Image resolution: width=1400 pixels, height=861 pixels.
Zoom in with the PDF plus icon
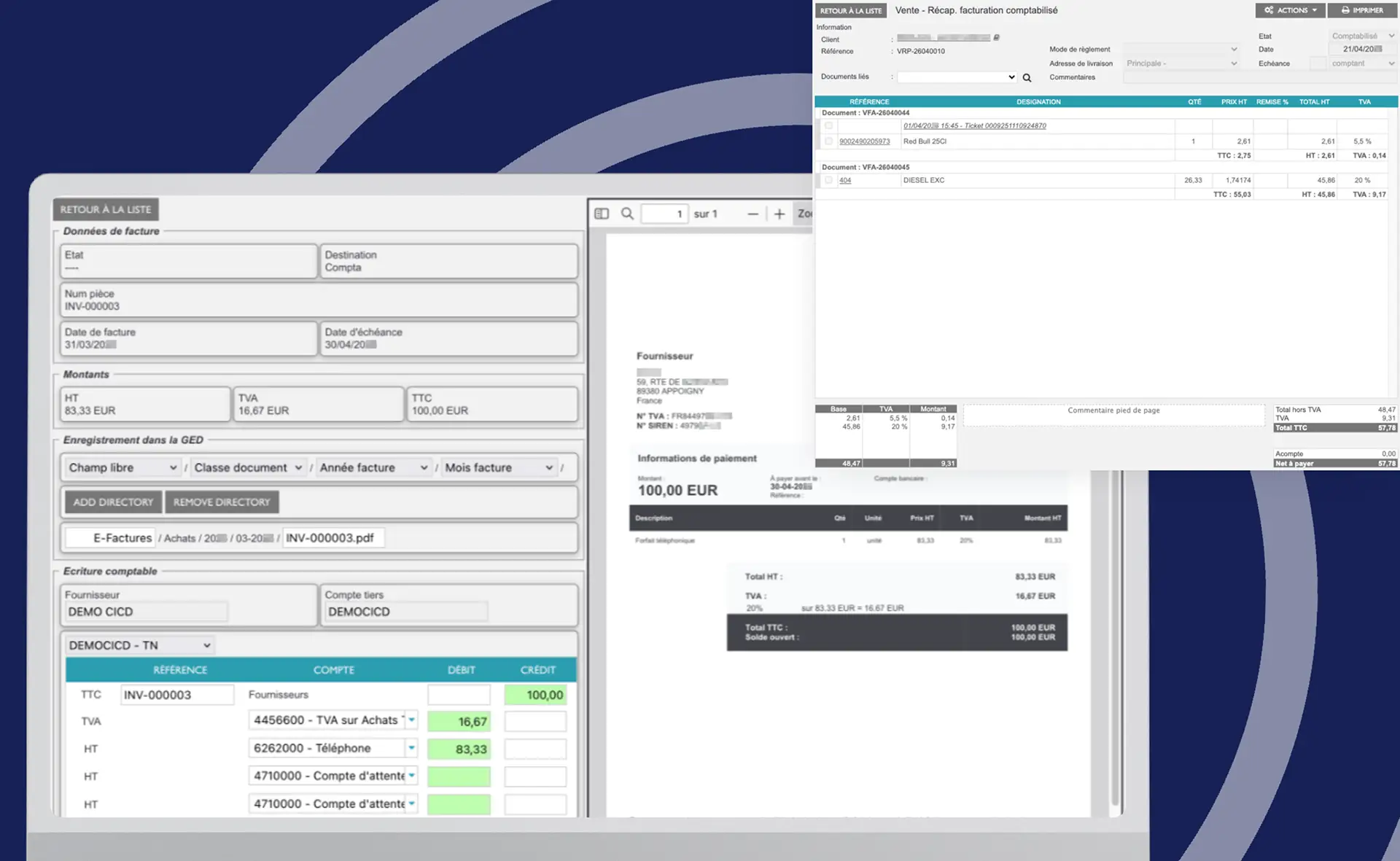pos(779,214)
